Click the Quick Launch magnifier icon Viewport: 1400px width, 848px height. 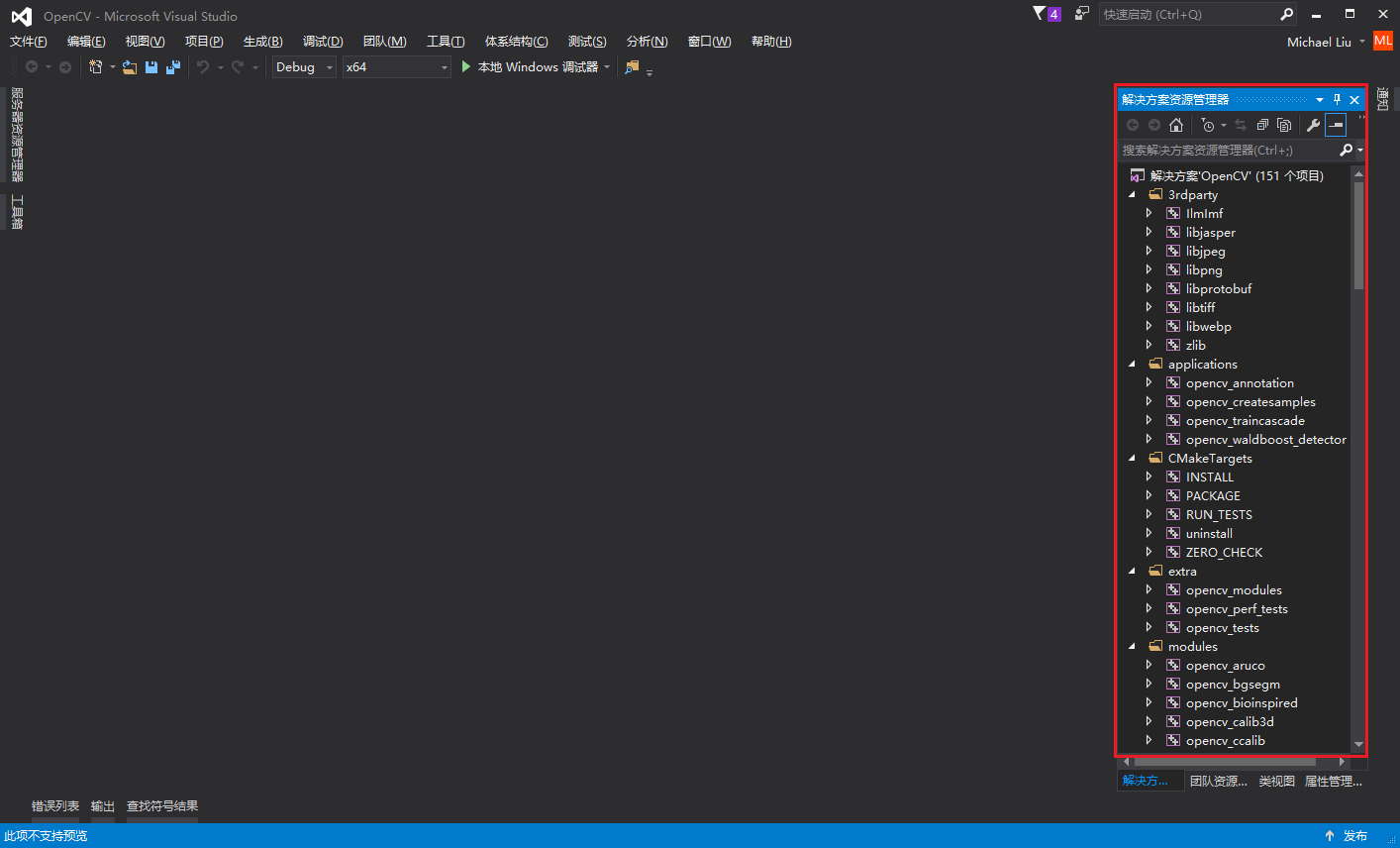pos(1286,14)
